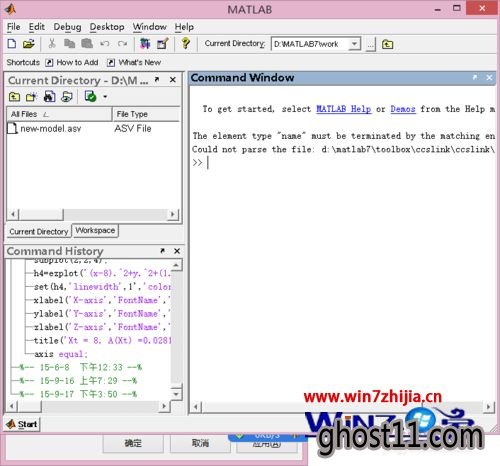500x466 pixels.
Task: Switch to the Current Directory tab
Action: [39, 232]
